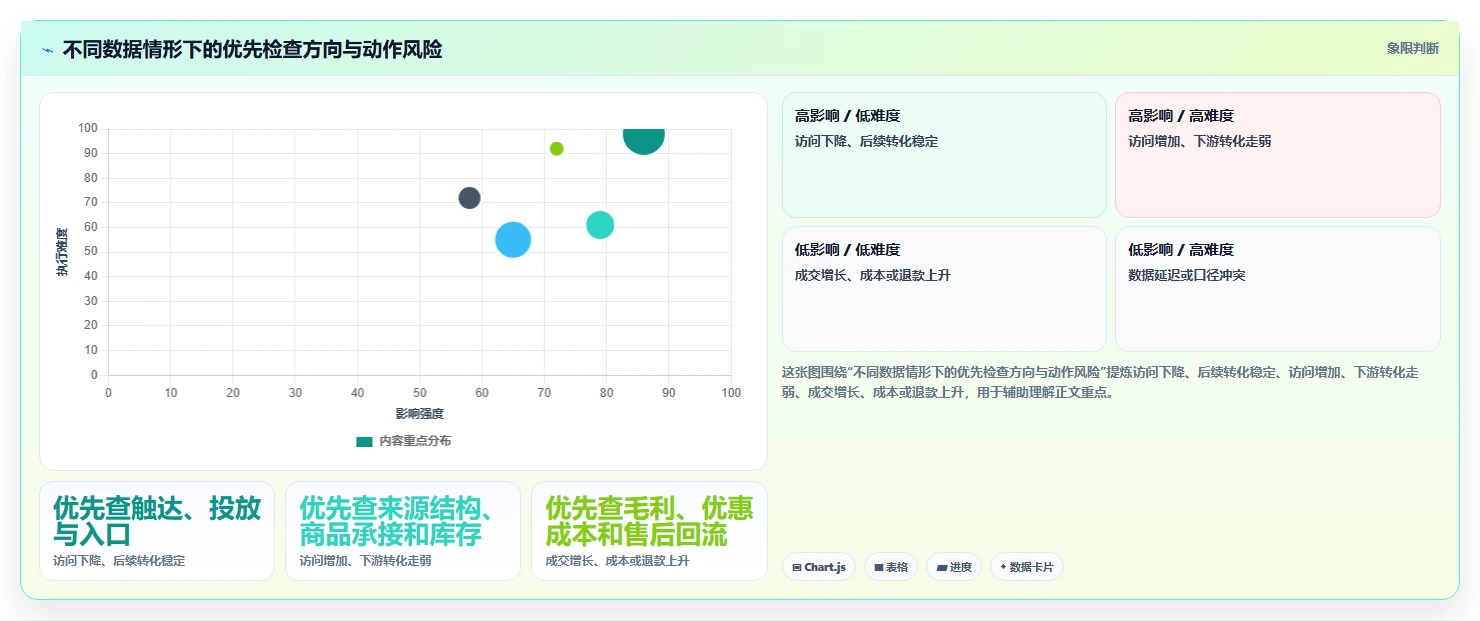This screenshot has width=1480, height=621.
Task: Click the 执行难度 y-axis title
Action: [62, 252]
